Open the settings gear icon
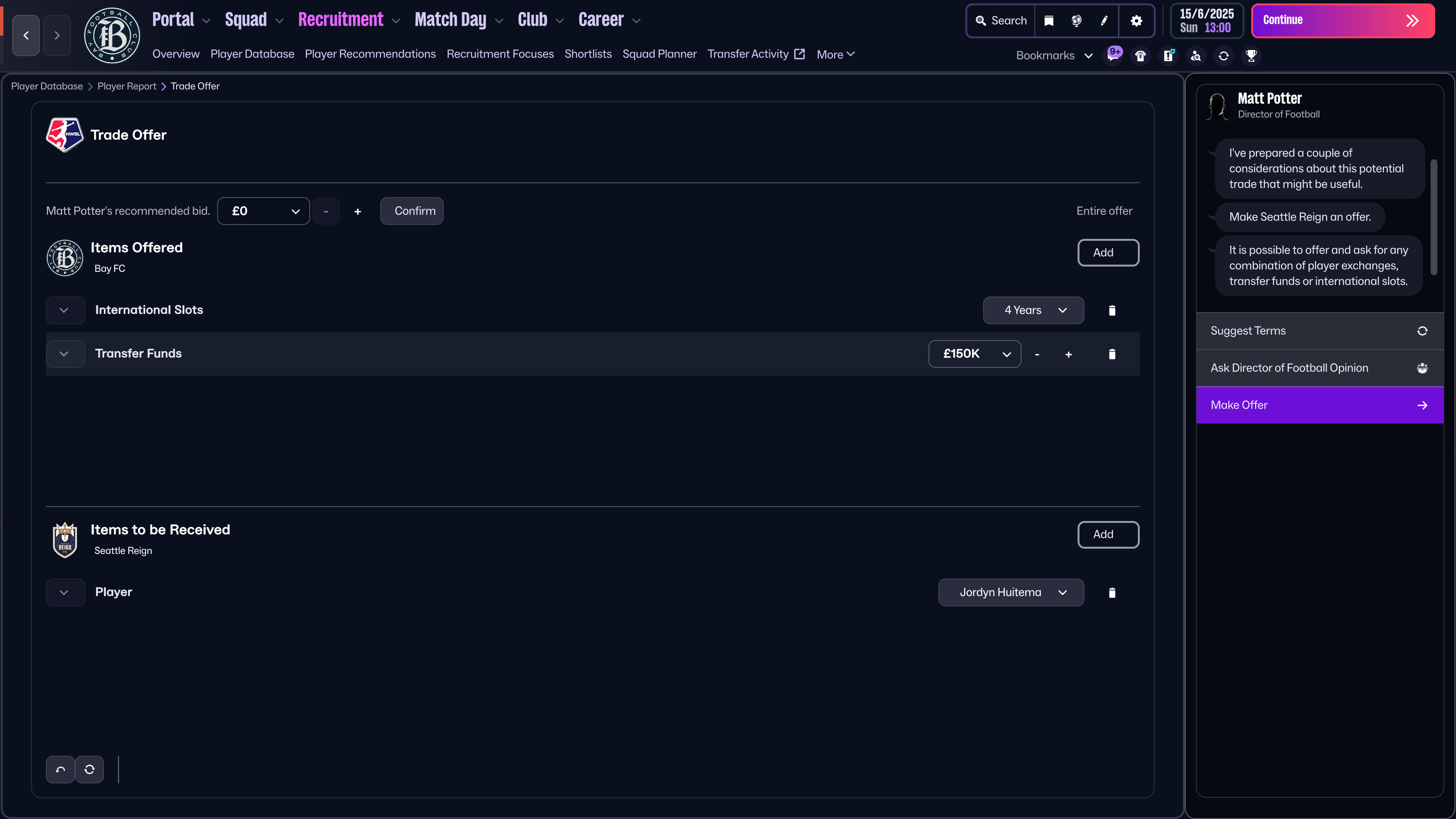This screenshot has width=1456, height=819. tap(1136, 21)
